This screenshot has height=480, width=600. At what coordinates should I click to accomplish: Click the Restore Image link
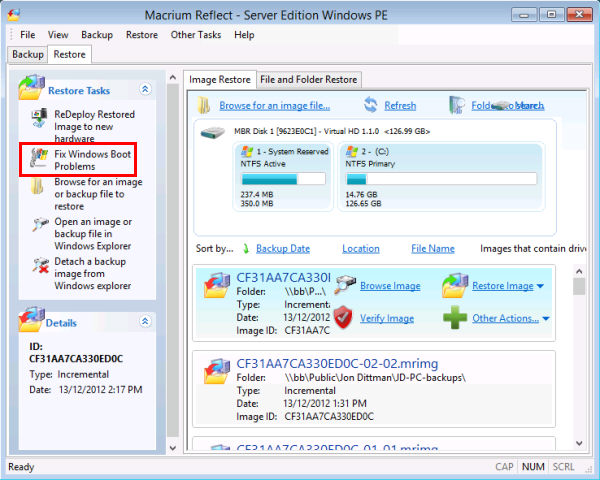[502, 286]
